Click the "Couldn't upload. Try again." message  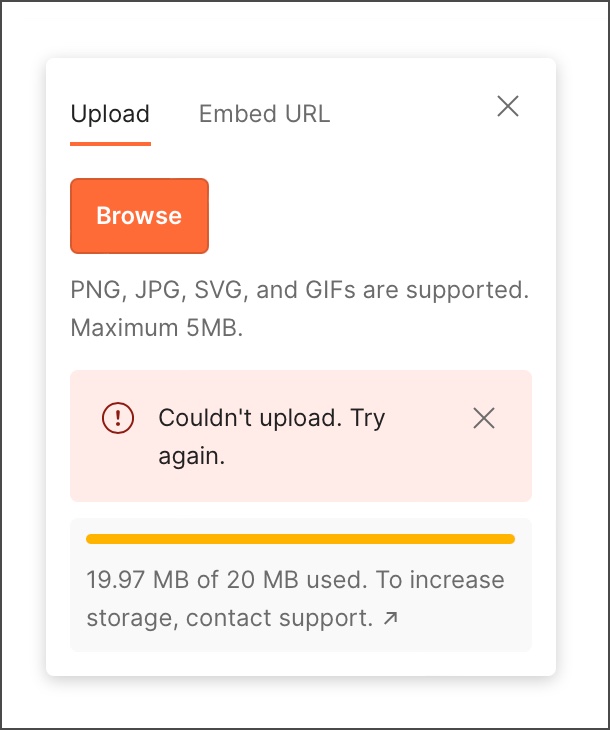[x=271, y=436]
